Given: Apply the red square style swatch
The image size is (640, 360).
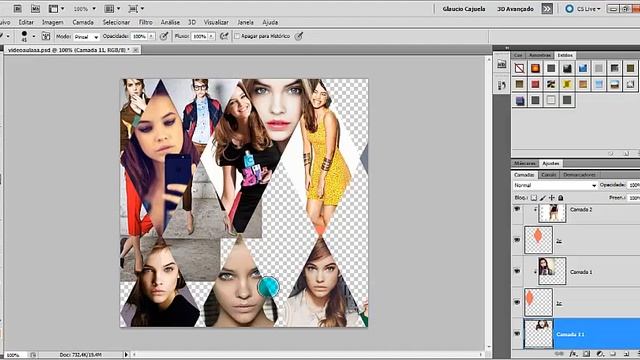Looking at the screenshot, I should point(535,84).
